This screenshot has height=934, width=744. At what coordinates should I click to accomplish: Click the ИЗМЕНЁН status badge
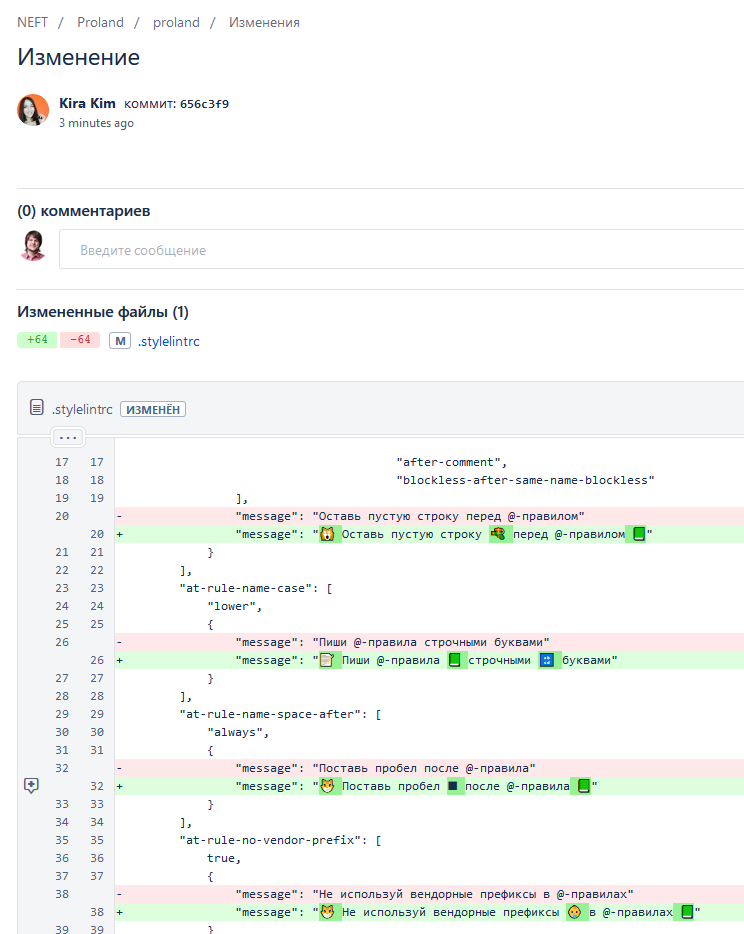coord(153,409)
